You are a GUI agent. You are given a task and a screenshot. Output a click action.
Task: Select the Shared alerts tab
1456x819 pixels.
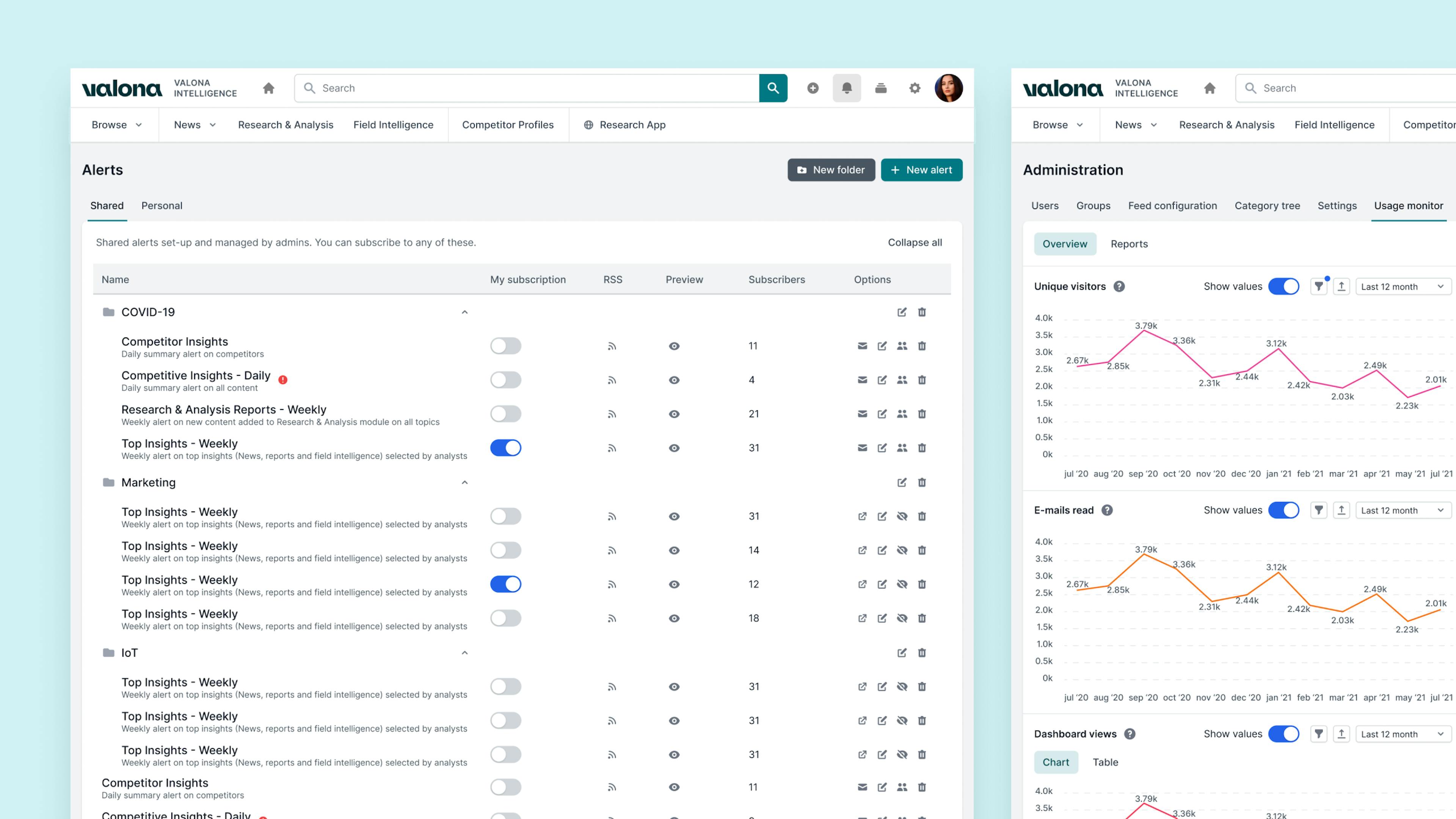coord(107,206)
